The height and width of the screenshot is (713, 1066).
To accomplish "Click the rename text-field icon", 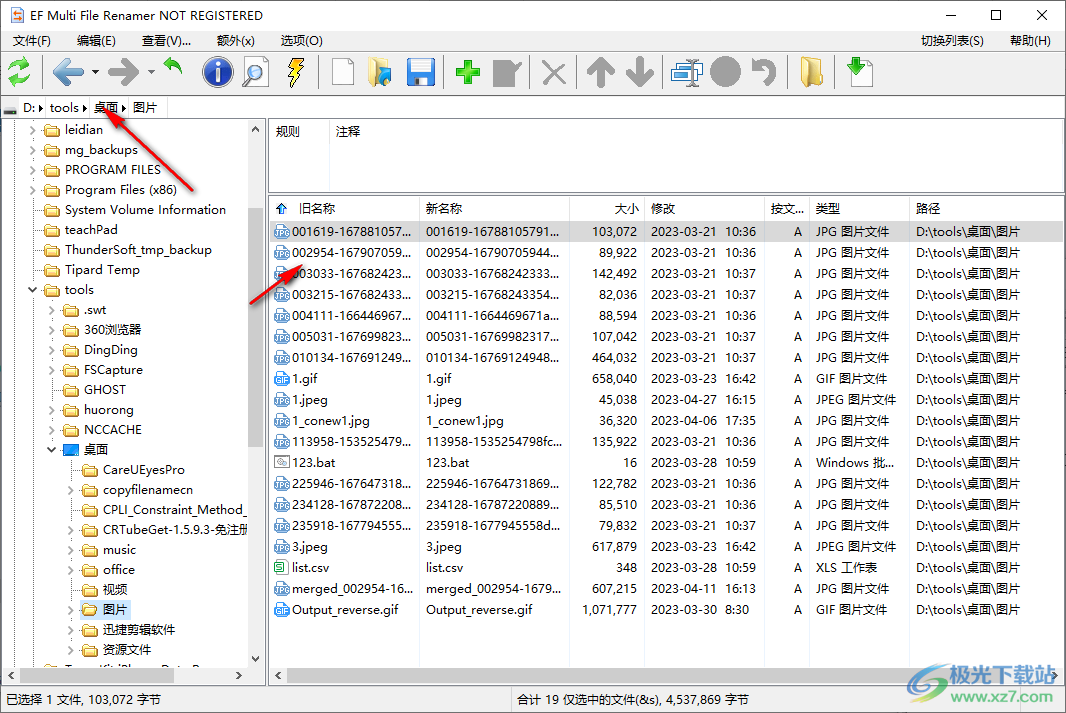I will [x=687, y=72].
